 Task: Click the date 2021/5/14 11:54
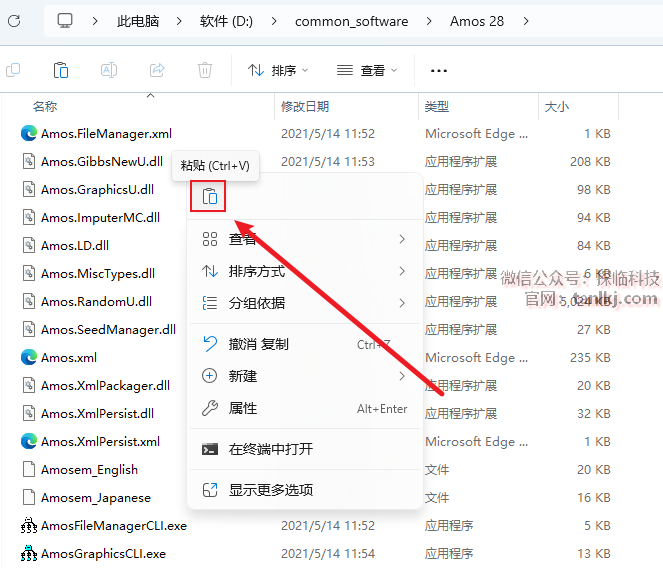pyautogui.click(x=328, y=553)
